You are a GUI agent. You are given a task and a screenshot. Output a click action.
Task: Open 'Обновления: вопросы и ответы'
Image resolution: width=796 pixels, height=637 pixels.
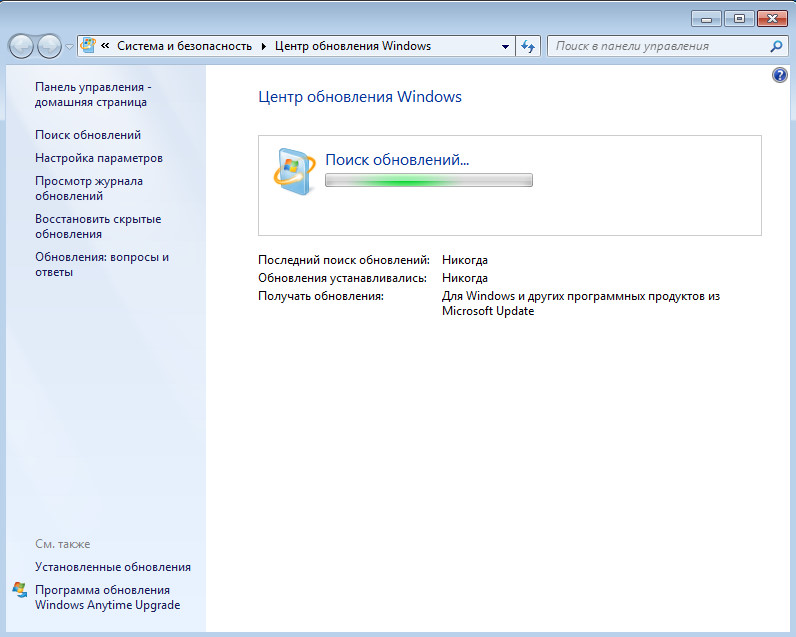102,264
